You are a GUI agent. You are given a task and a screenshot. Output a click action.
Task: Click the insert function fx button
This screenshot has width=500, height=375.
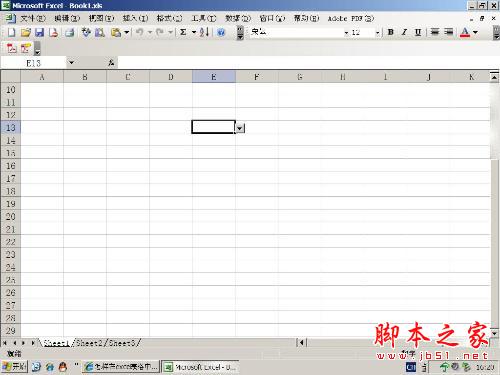click(x=111, y=63)
